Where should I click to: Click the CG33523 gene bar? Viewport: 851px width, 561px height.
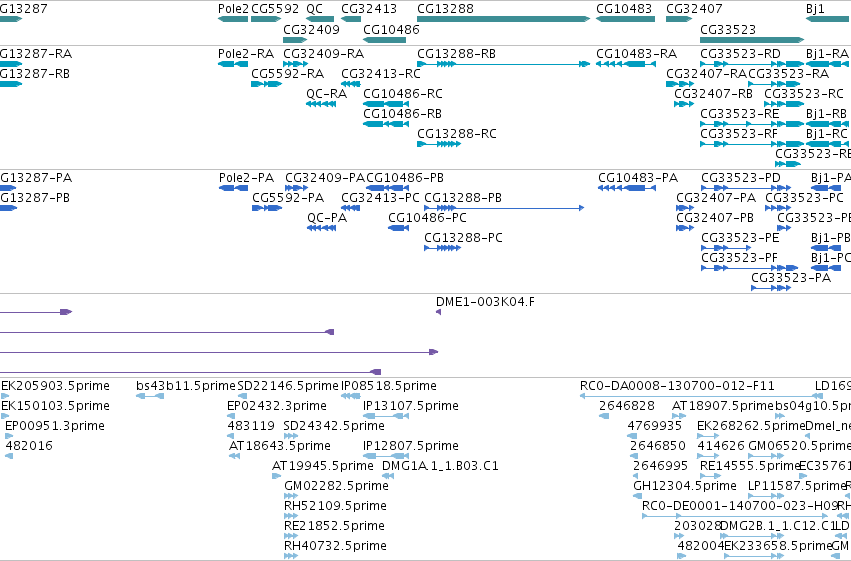[x=752, y=40]
